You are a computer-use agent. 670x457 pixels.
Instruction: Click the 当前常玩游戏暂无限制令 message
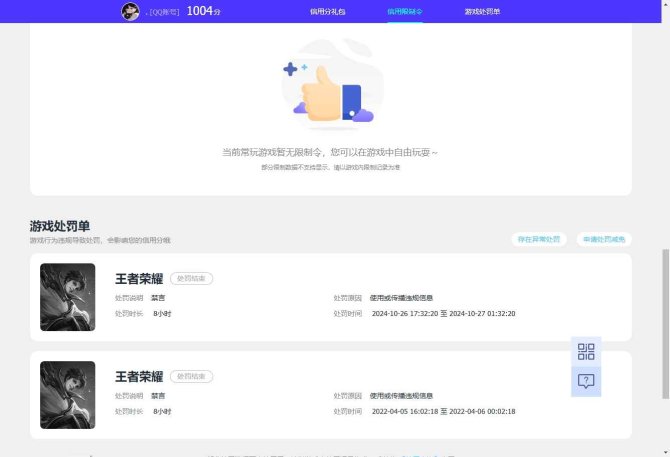[329, 152]
